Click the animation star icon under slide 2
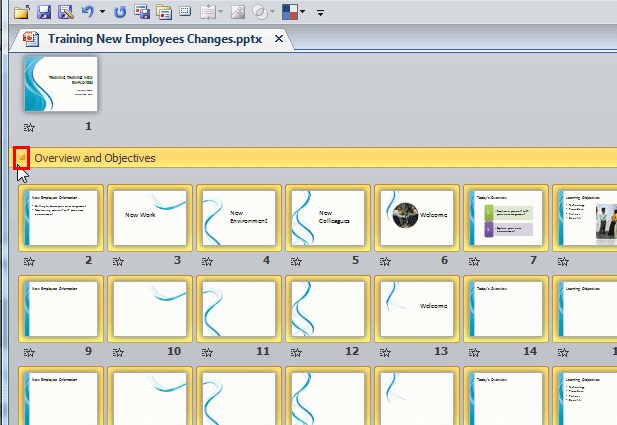Screen dimensions: 617x425 coord(27,260)
